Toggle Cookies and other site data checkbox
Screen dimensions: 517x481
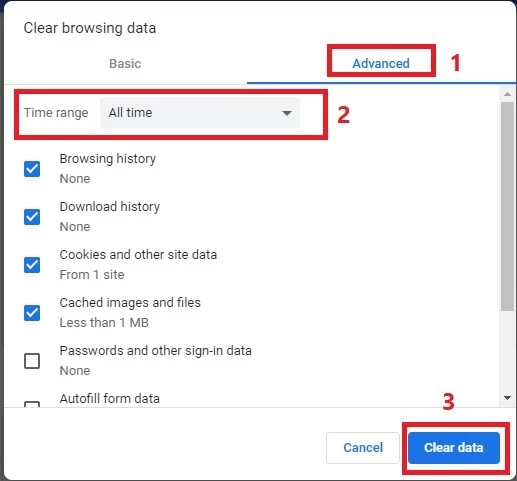[x=32, y=265]
